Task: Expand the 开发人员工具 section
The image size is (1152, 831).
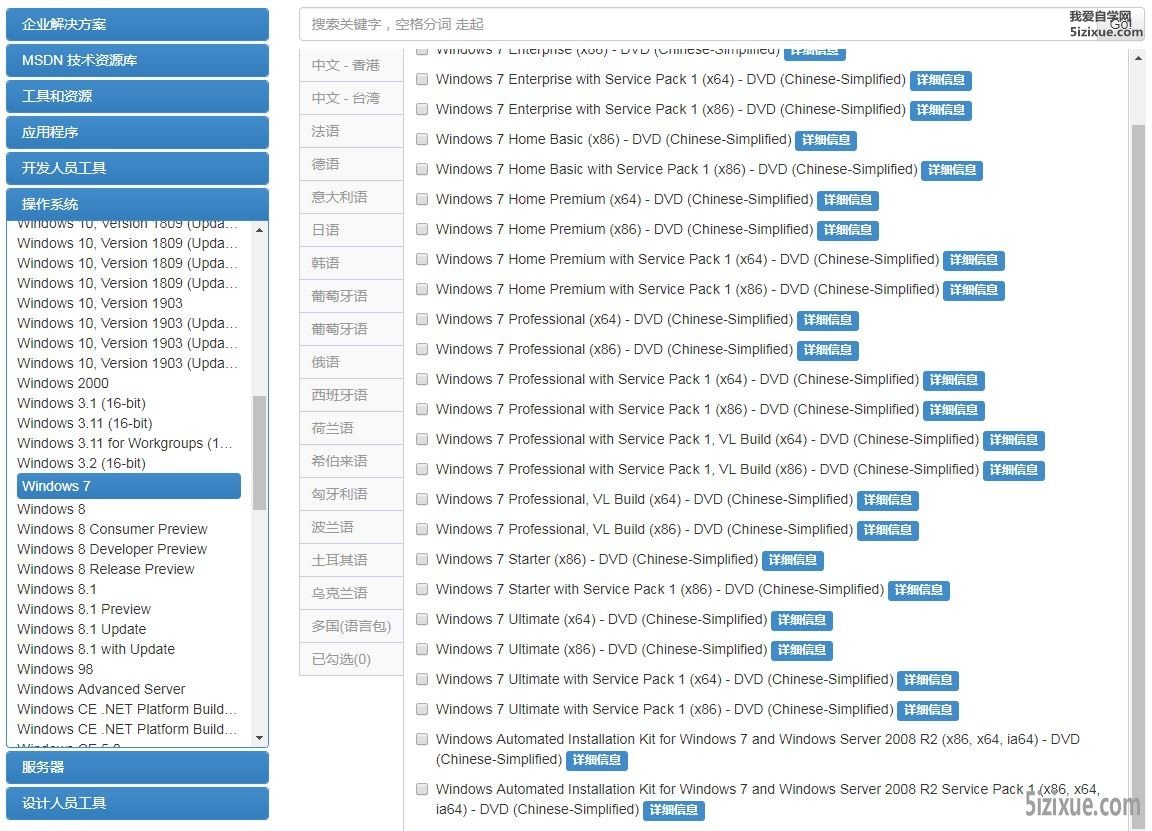Action: pyautogui.click(x=137, y=168)
